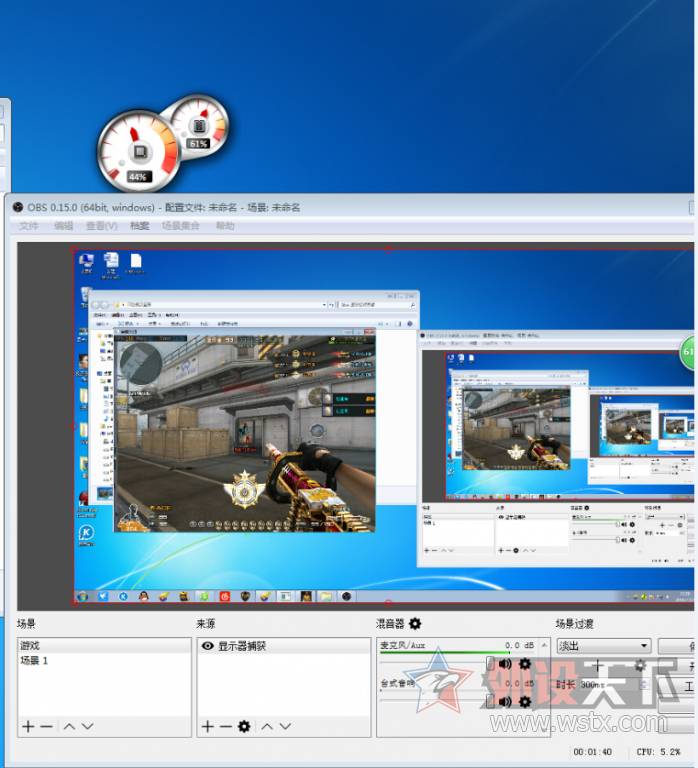The width and height of the screenshot is (698, 768).
Task: Remove selected source with minus icon
Action: (226, 726)
